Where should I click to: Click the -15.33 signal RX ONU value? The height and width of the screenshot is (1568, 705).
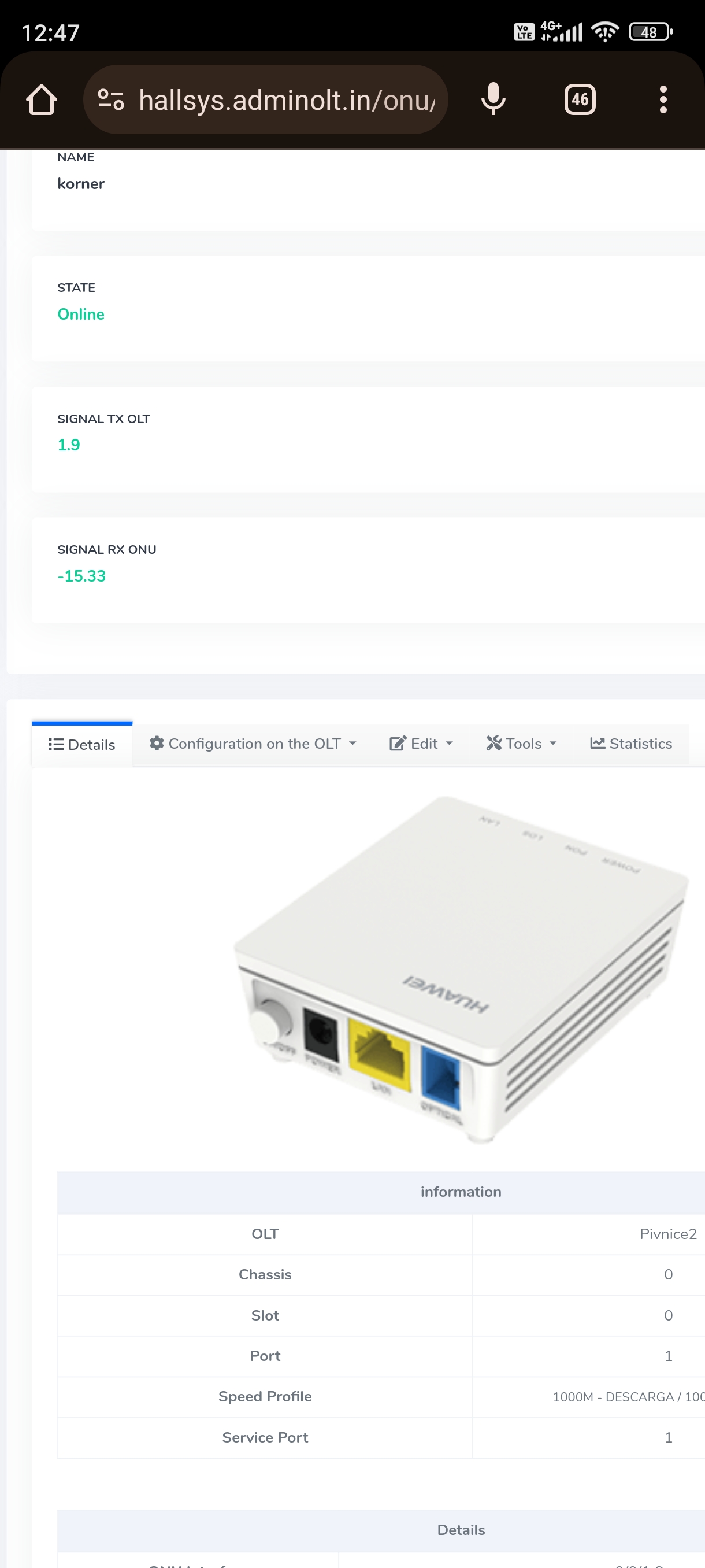coord(81,576)
